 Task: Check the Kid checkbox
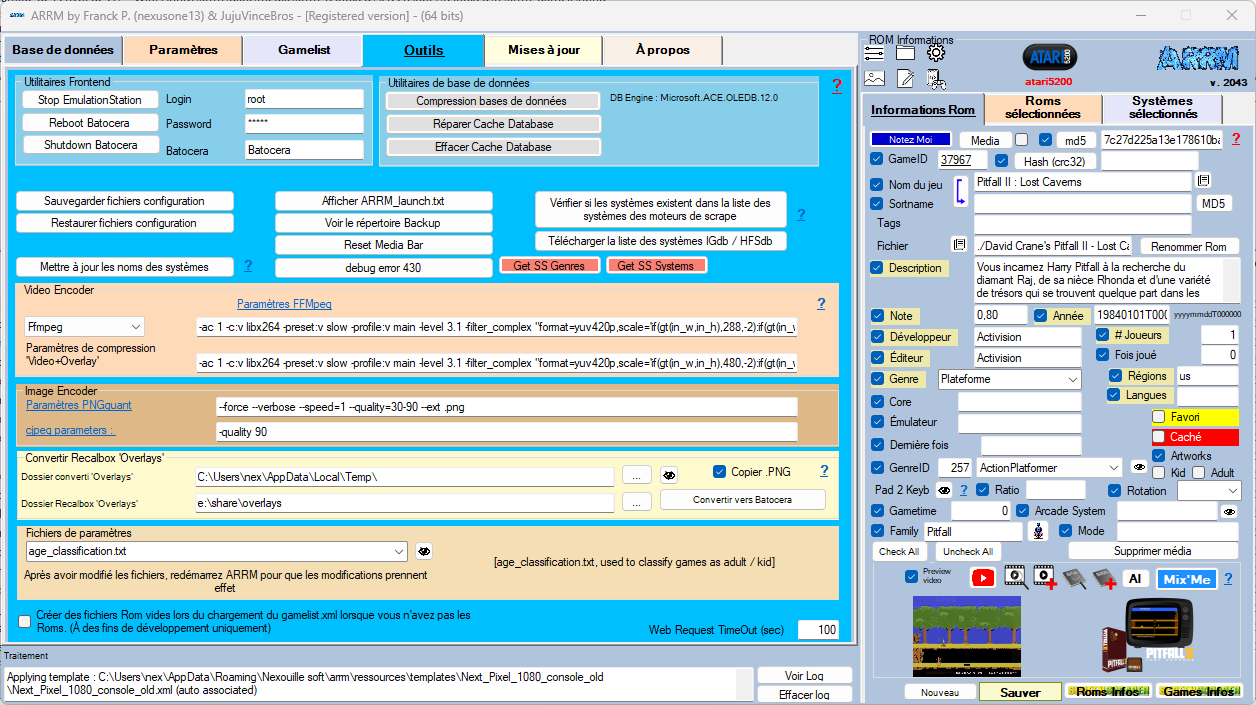coord(1159,473)
